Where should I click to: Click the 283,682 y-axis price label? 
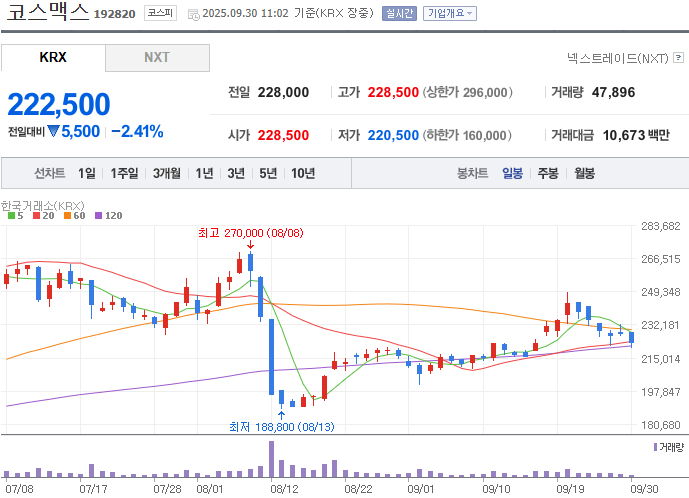pyautogui.click(x=660, y=226)
